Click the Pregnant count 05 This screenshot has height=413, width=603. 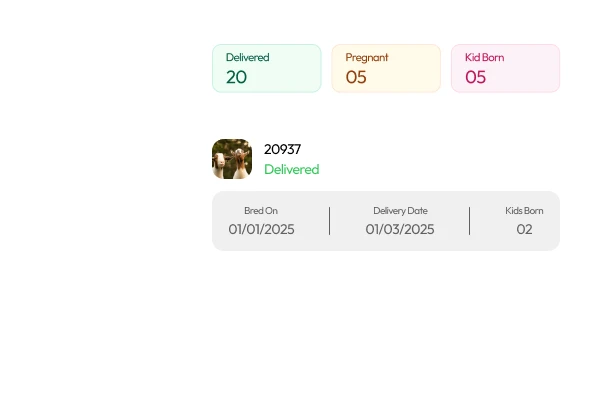(x=356, y=77)
